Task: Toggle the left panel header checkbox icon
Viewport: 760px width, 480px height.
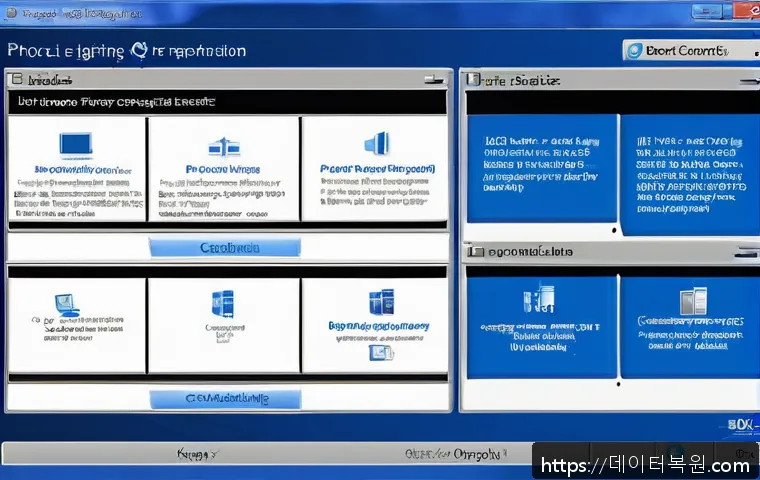Action: pos(16,79)
